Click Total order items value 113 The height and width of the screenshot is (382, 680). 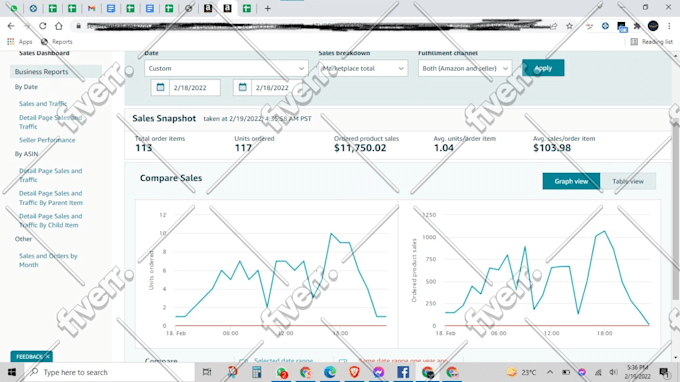(x=144, y=148)
